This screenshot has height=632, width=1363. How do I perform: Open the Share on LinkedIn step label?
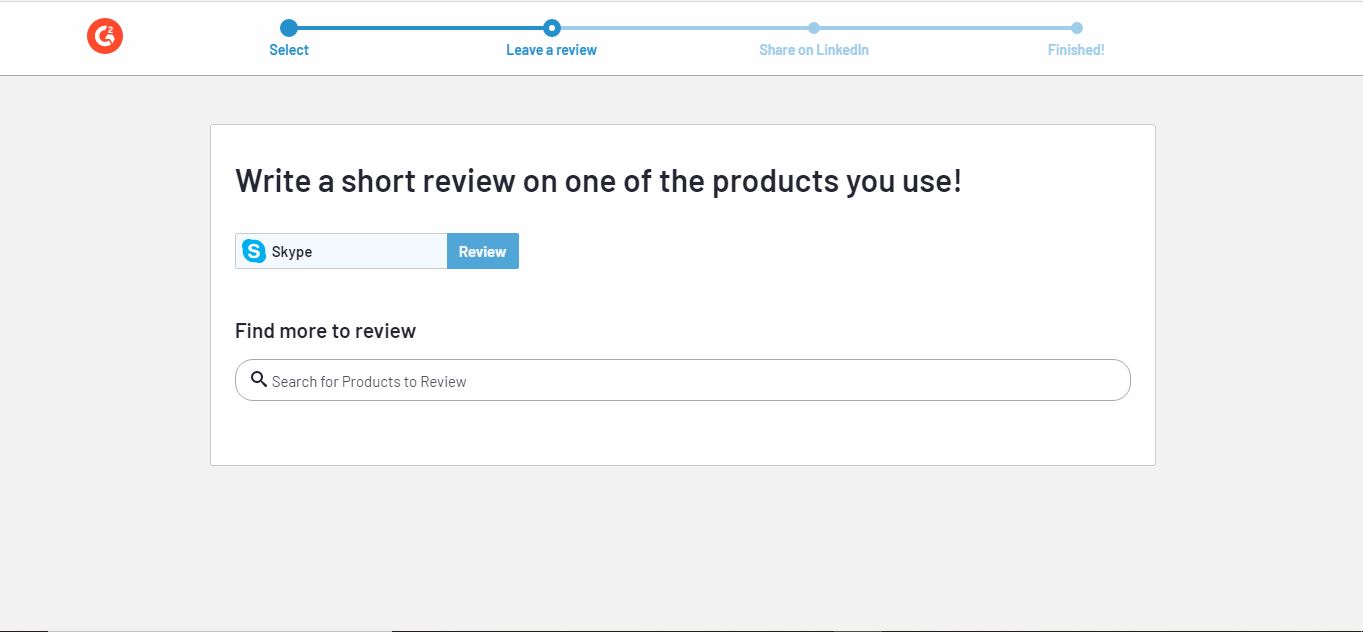point(814,50)
